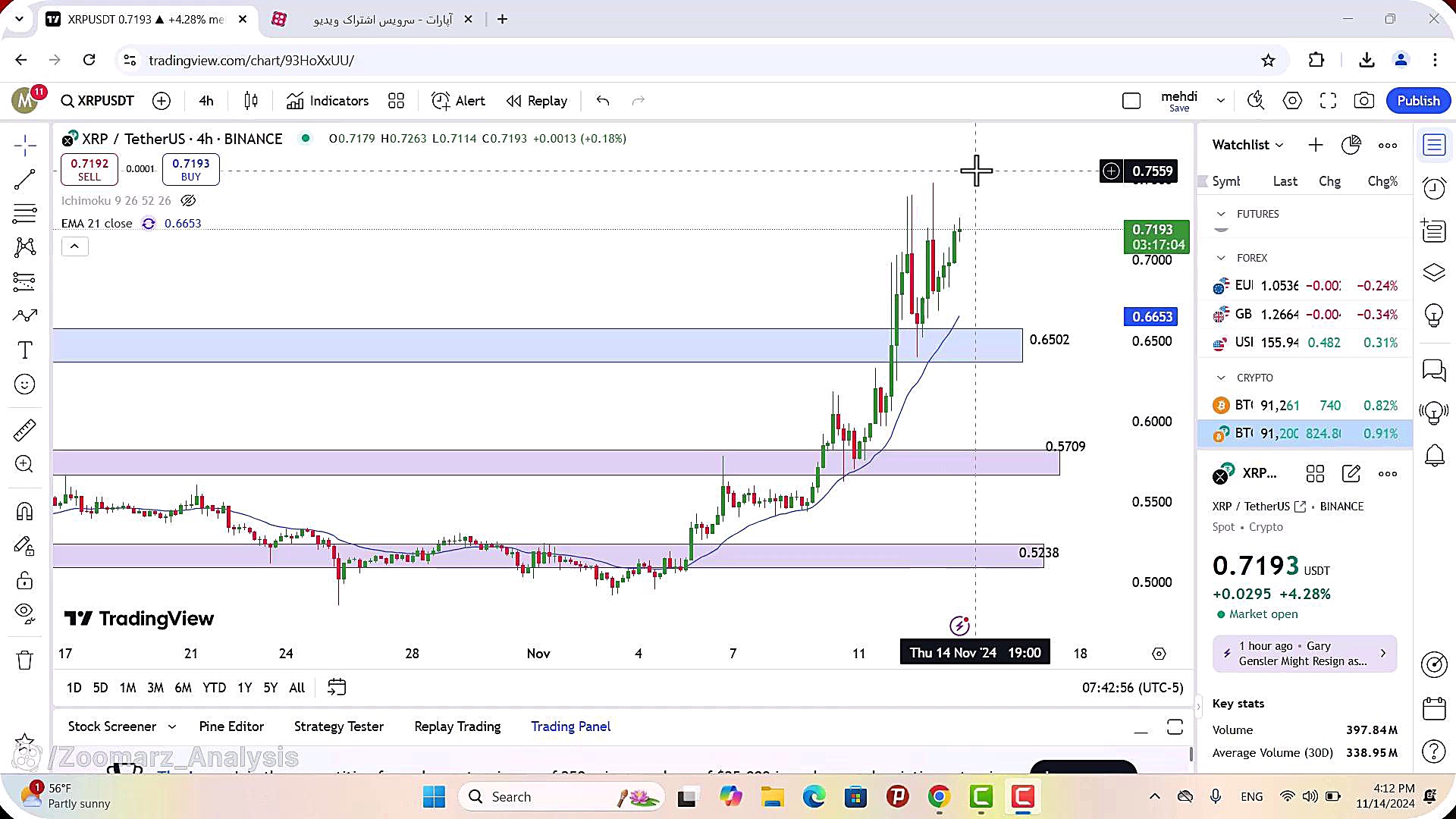Select the text annotation tool
This screenshot has height=819, width=1456.
(x=24, y=350)
